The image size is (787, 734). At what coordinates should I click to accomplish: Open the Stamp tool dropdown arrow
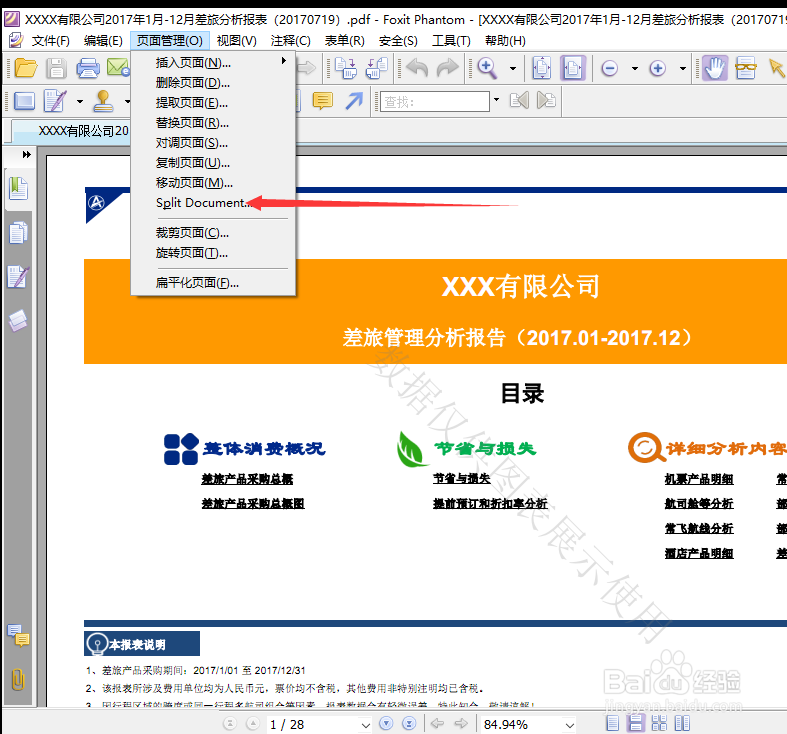(x=127, y=101)
